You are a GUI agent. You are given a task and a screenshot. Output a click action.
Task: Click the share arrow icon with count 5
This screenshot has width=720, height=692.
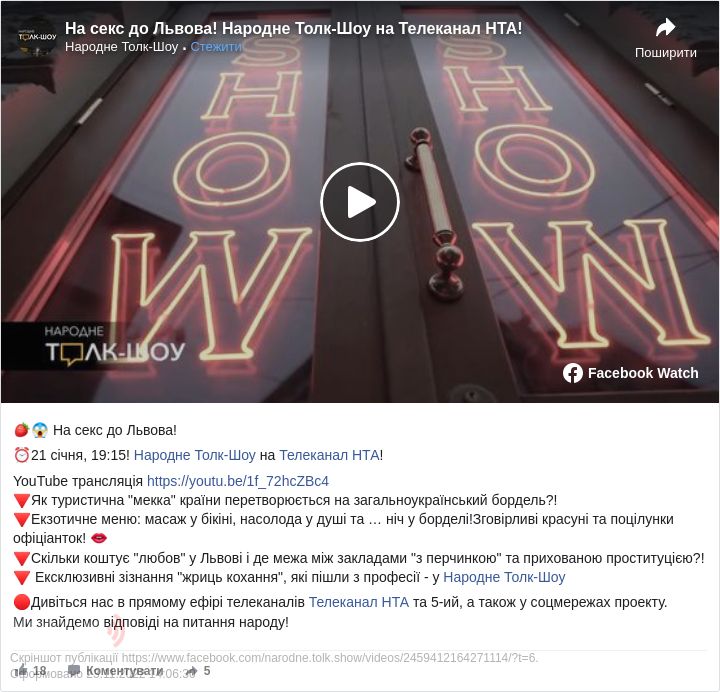[x=191, y=671]
